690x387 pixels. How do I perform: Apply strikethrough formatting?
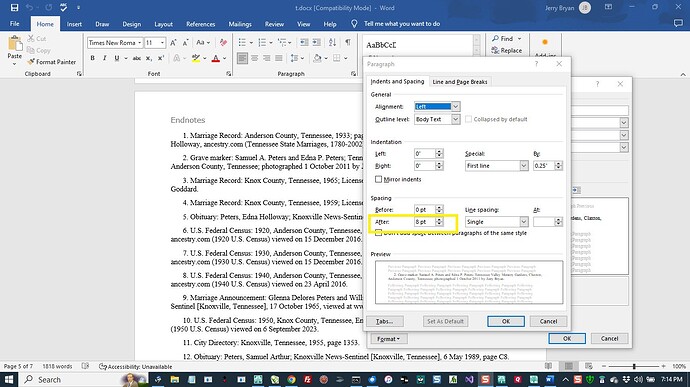[137, 58]
